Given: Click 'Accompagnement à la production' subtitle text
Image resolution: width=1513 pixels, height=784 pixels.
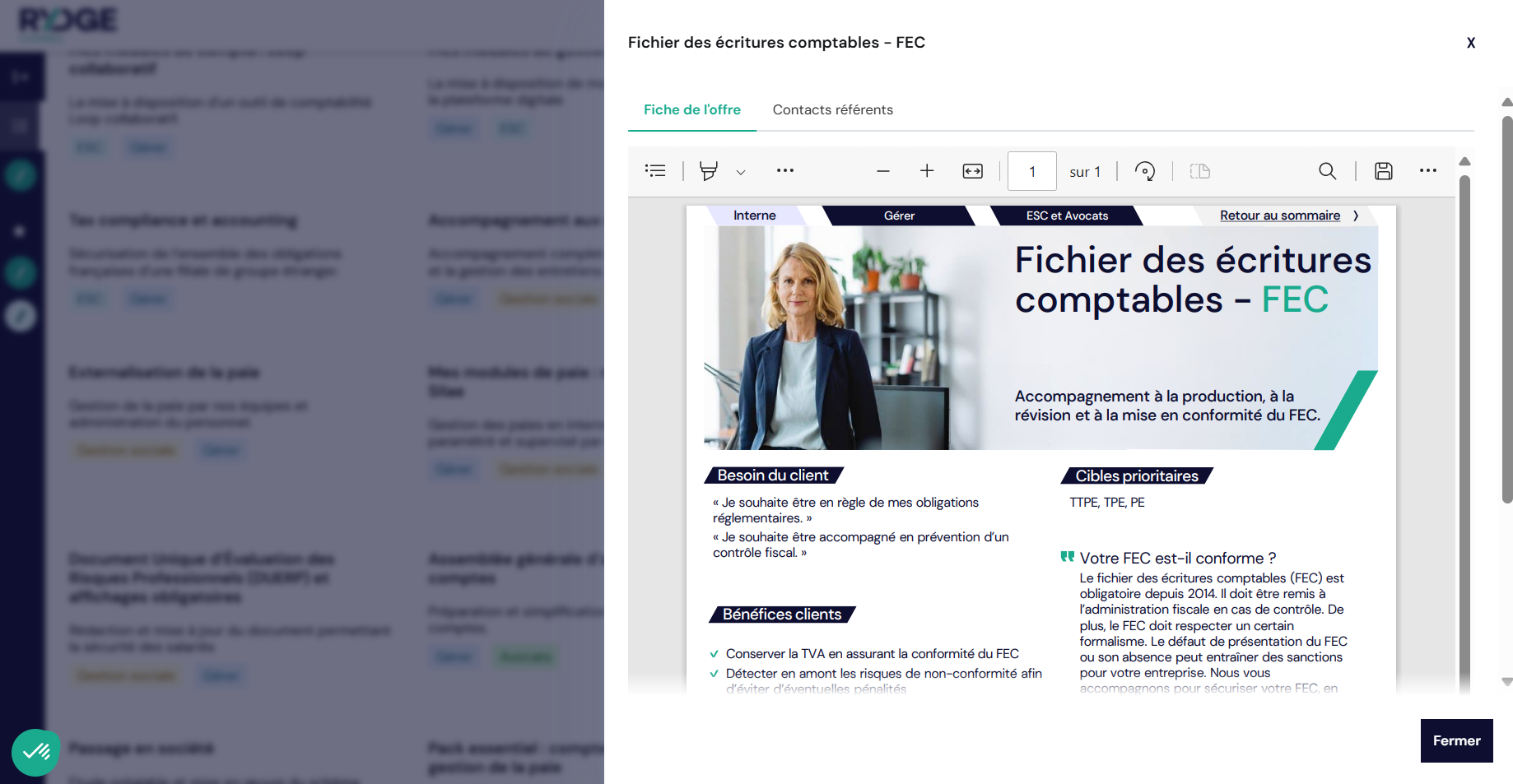Looking at the screenshot, I should tap(1167, 406).
